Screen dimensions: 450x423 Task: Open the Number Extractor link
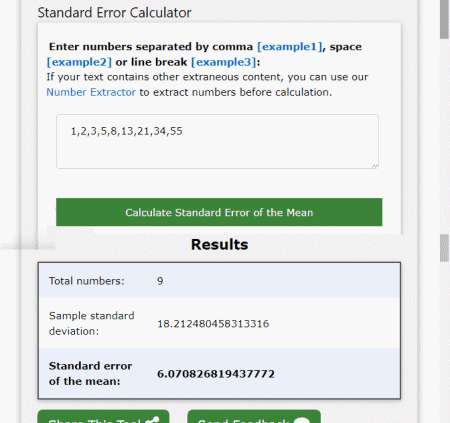click(91, 92)
